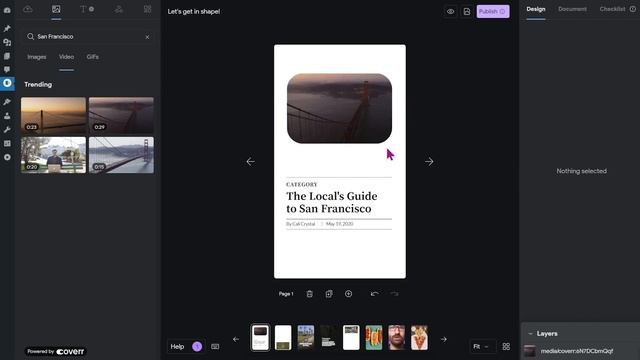Open the Help menu
This screenshot has height=360, width=640.
point(186,347)
